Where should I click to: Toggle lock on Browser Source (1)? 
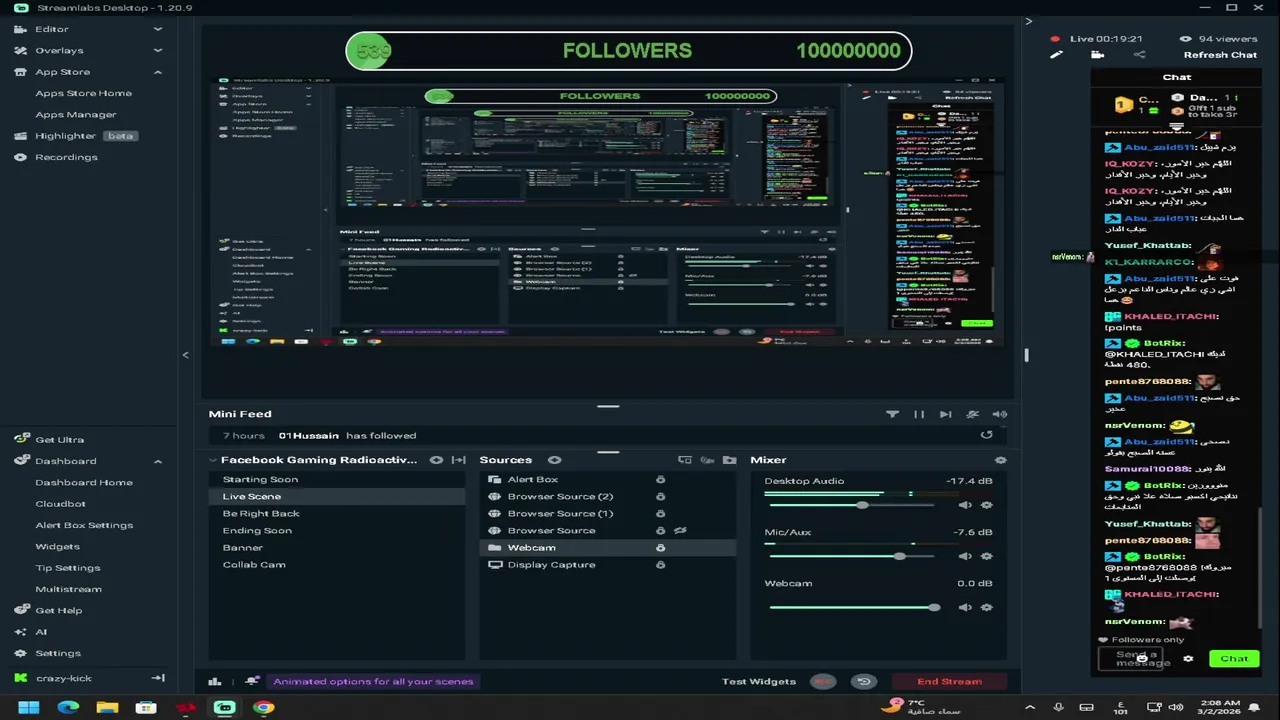pos(660,514)
